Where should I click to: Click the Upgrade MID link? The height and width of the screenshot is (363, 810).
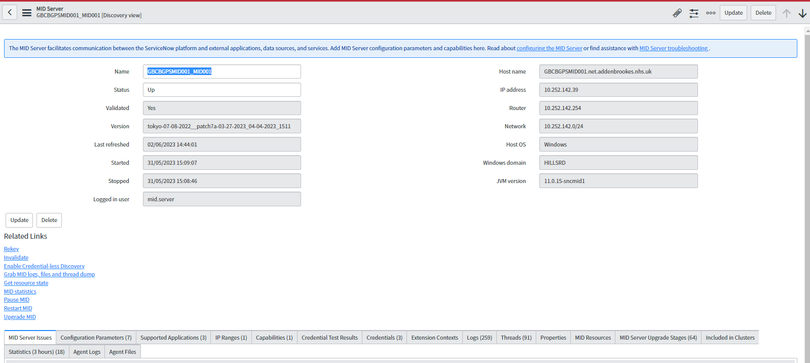coord(20,317)
